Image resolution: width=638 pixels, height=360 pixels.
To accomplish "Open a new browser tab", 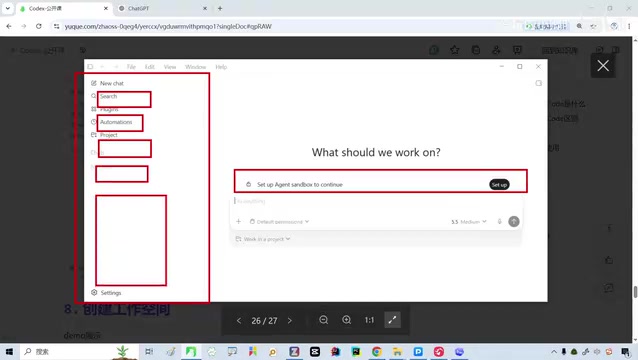I will click(220, 8).
